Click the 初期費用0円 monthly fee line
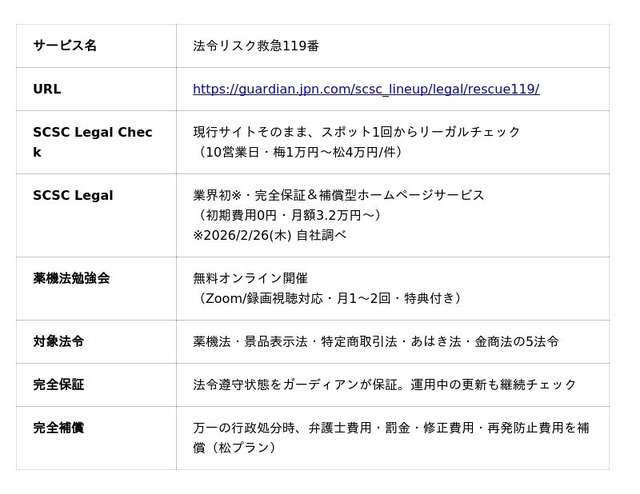The height and width of the screenshot is (494, 640). point(287,215)
